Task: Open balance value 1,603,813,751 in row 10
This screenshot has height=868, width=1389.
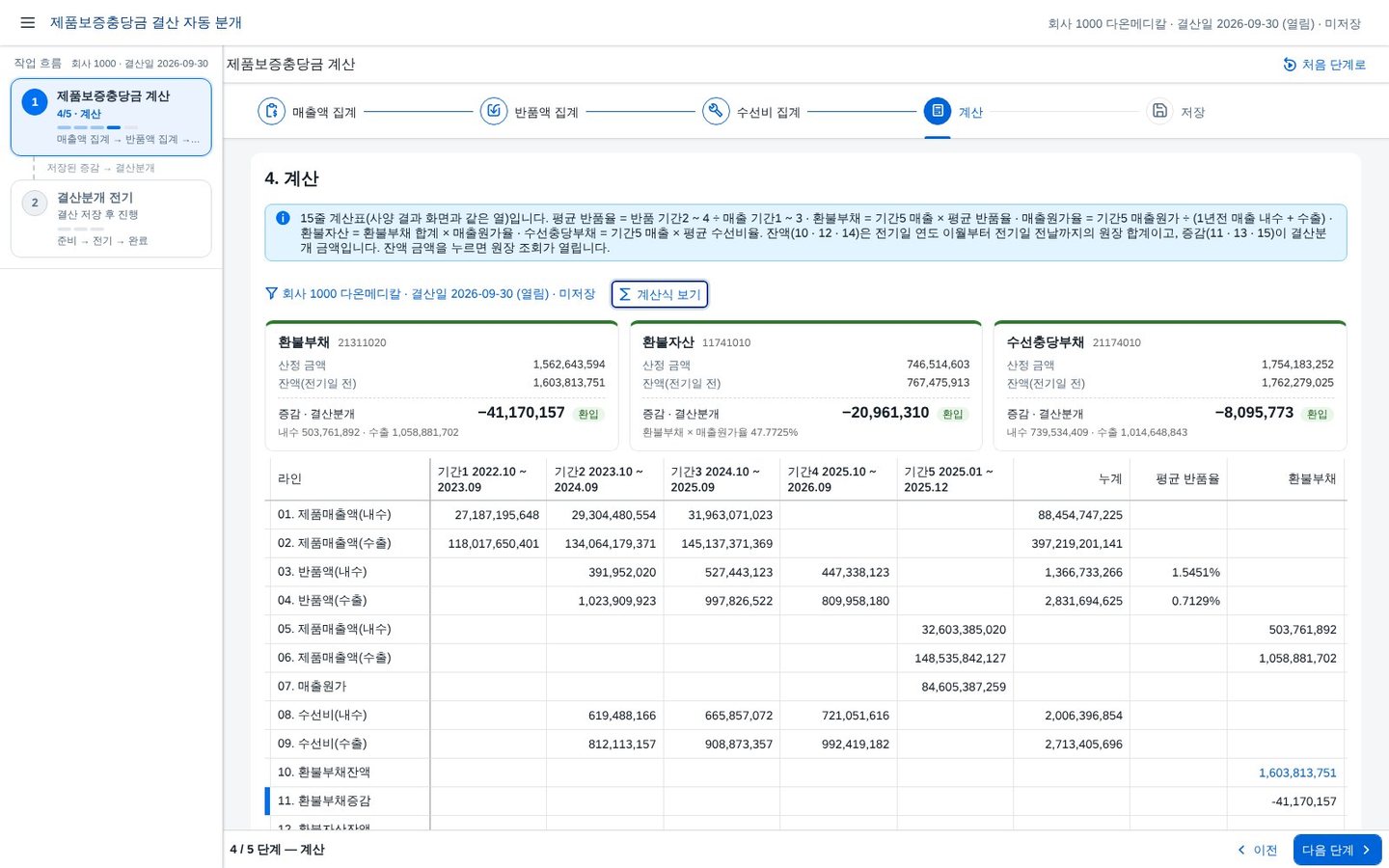Action: [1297, 773]
